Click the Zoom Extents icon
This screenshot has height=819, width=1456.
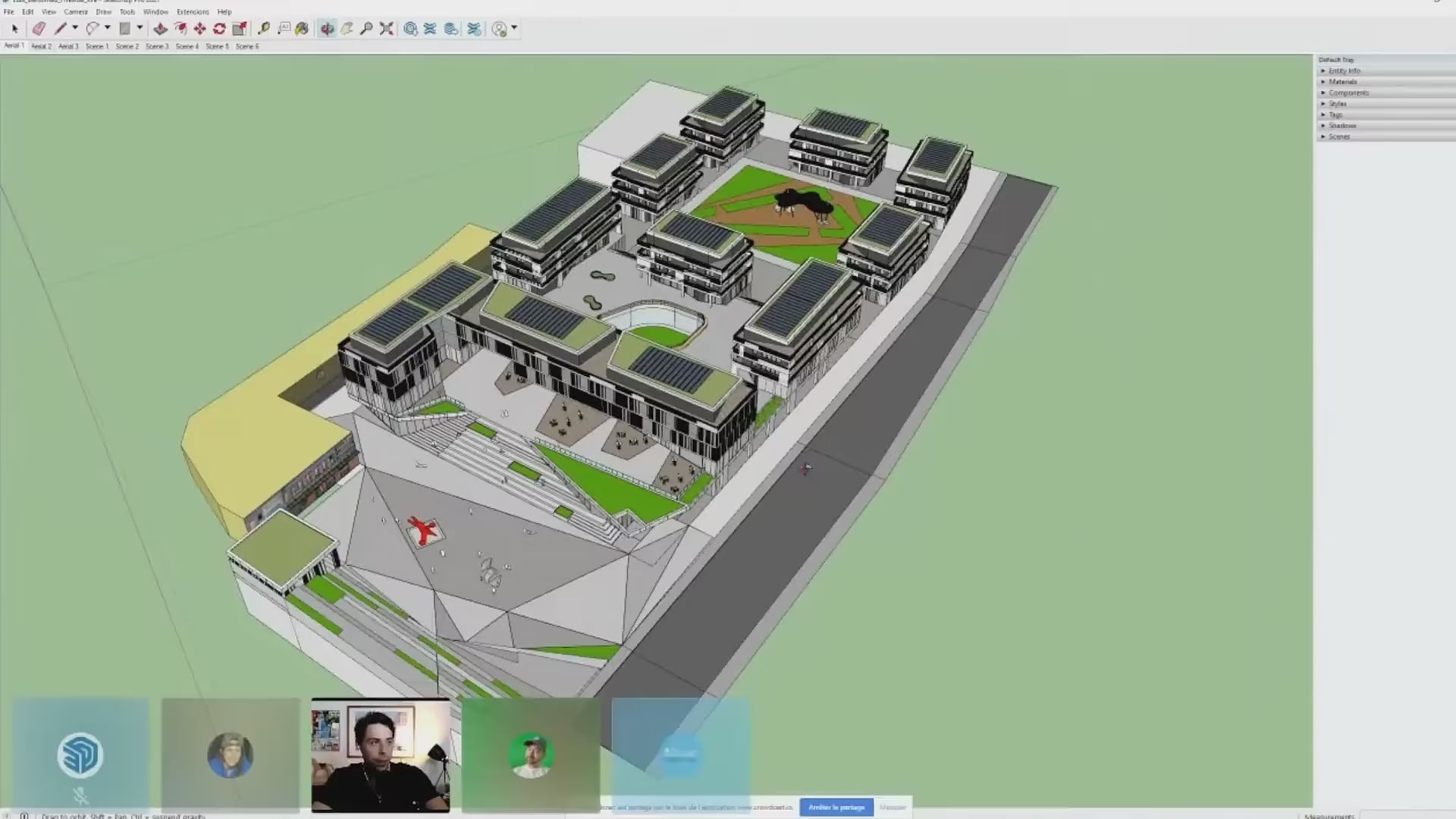[x=387, y=29]
